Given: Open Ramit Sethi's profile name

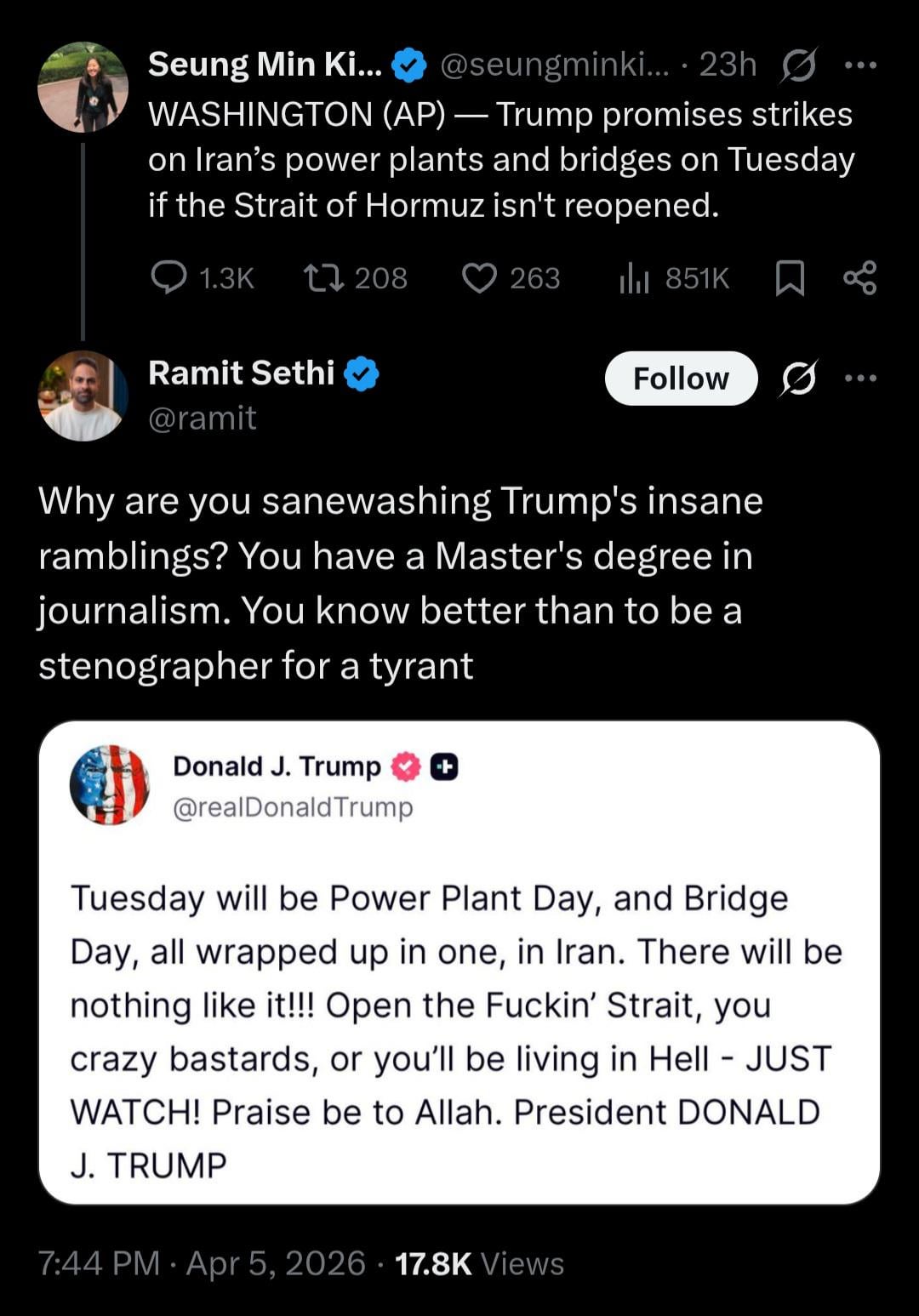Looking at the screenshot, I should [x=242, y=373].
